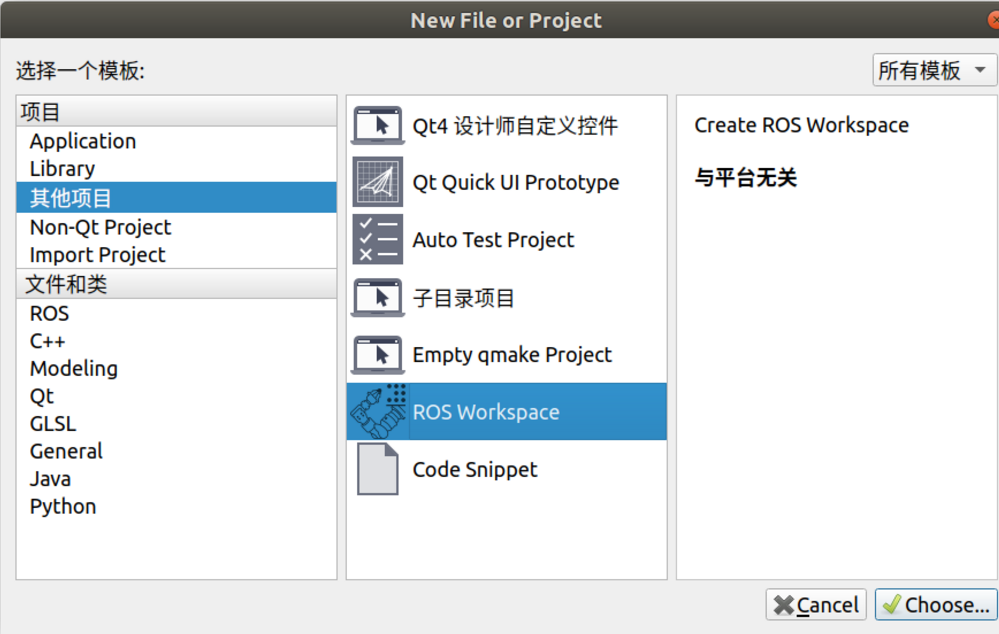Click the Code Snippet file icon
The height and width of the screenshot is (634, 999).
click(x=378, y=469)
